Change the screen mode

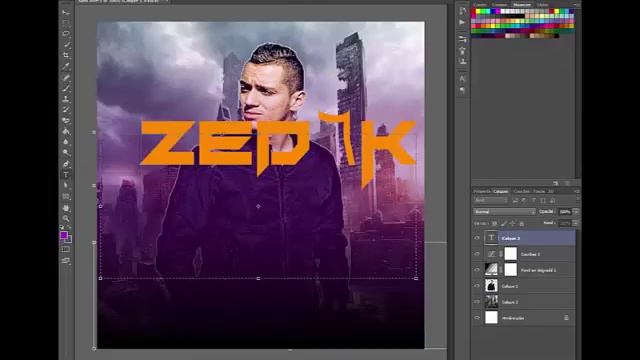point(66,260)
